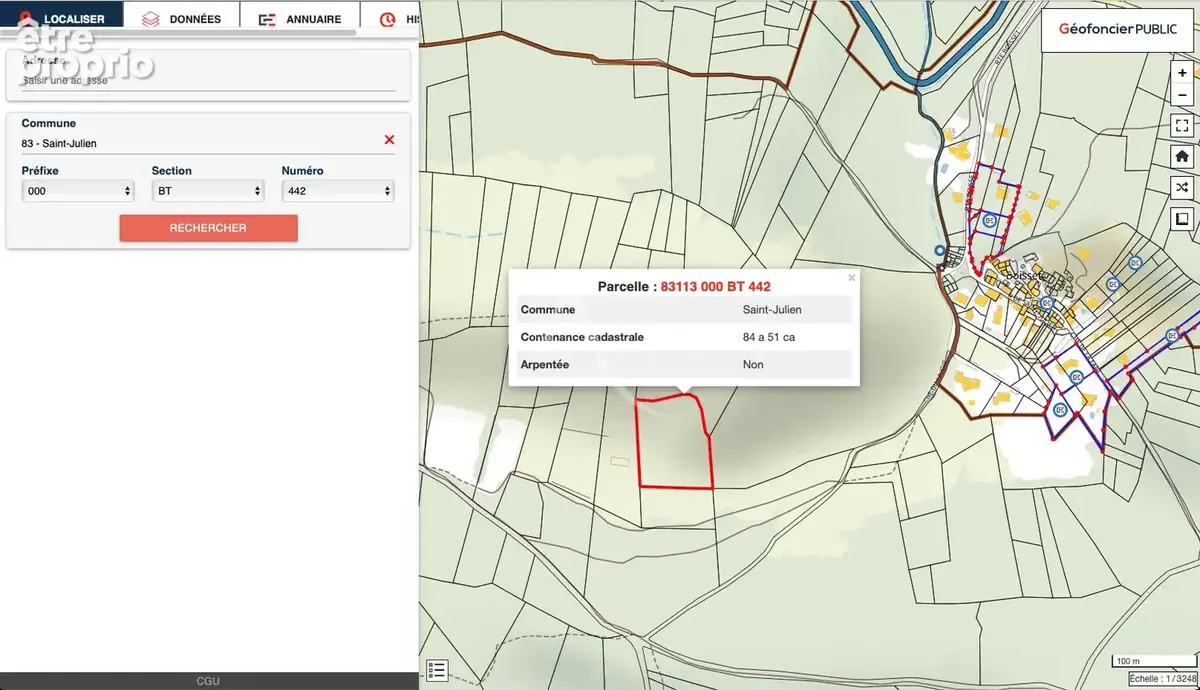The width and height of the screenshot is (1200, 690).
Task: Open the measure tool icon below shuffle
Action: tap(1182, 219)
